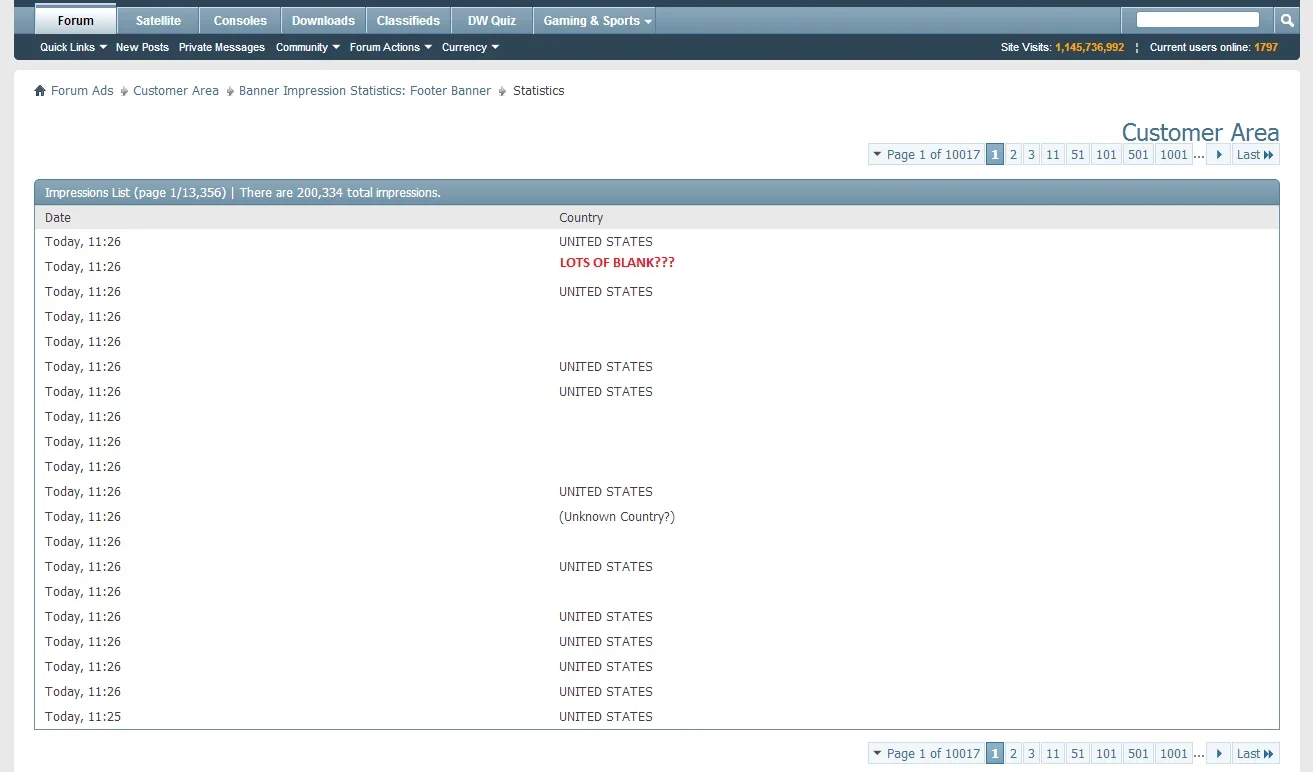The image size is (1313, 772).
Task: Go to Customer Area breadcrumb link
Action: (x=176, y=91)
